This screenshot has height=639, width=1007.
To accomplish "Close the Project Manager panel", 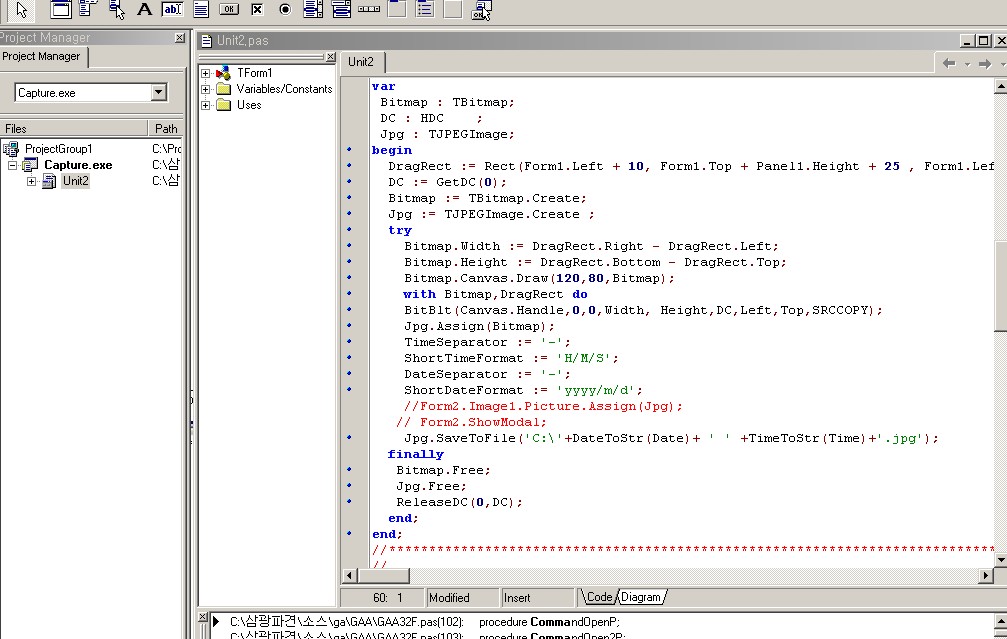I will click(179, 38).
